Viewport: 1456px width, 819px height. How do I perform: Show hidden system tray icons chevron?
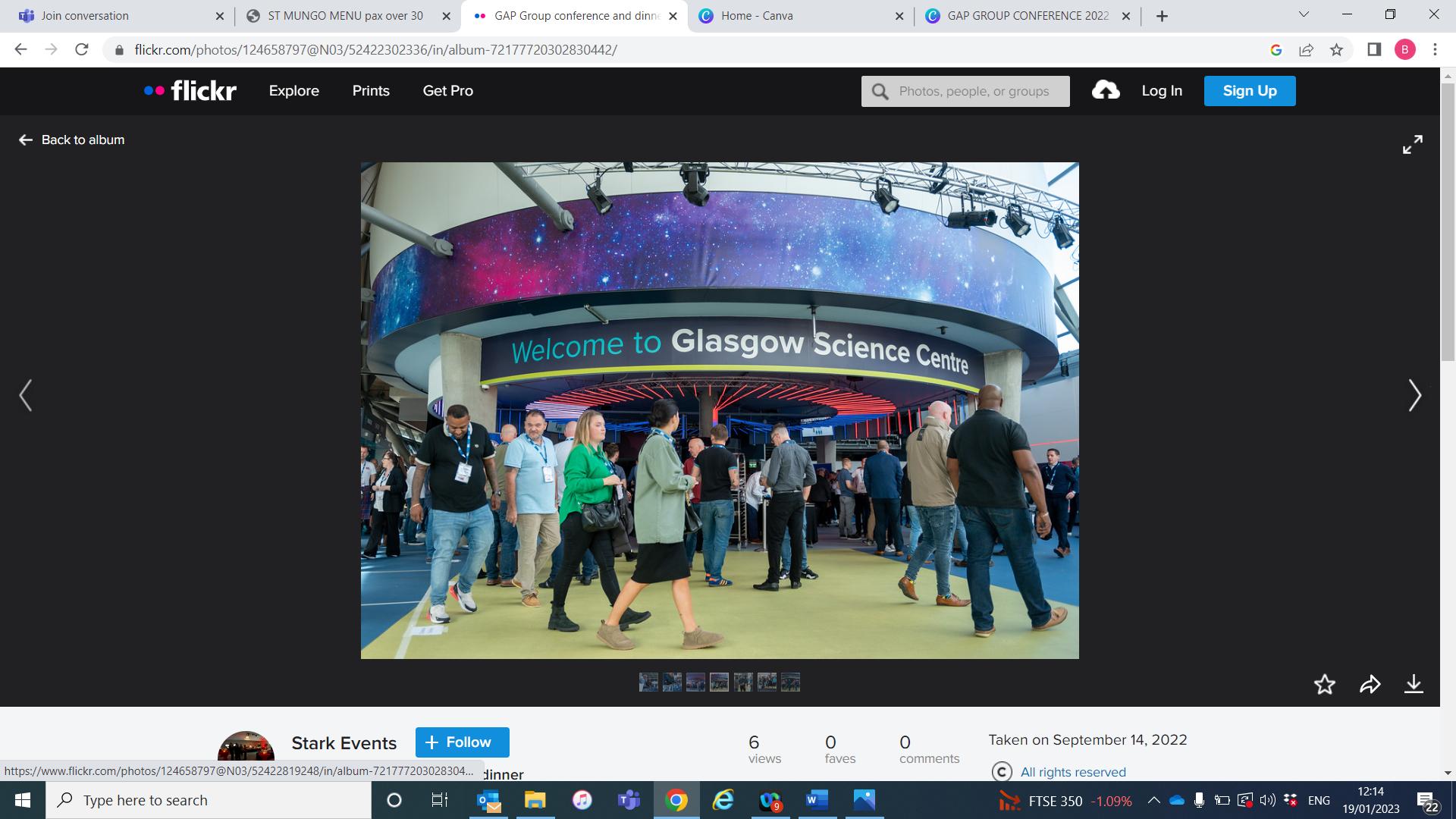click(x=1153, y=800)
